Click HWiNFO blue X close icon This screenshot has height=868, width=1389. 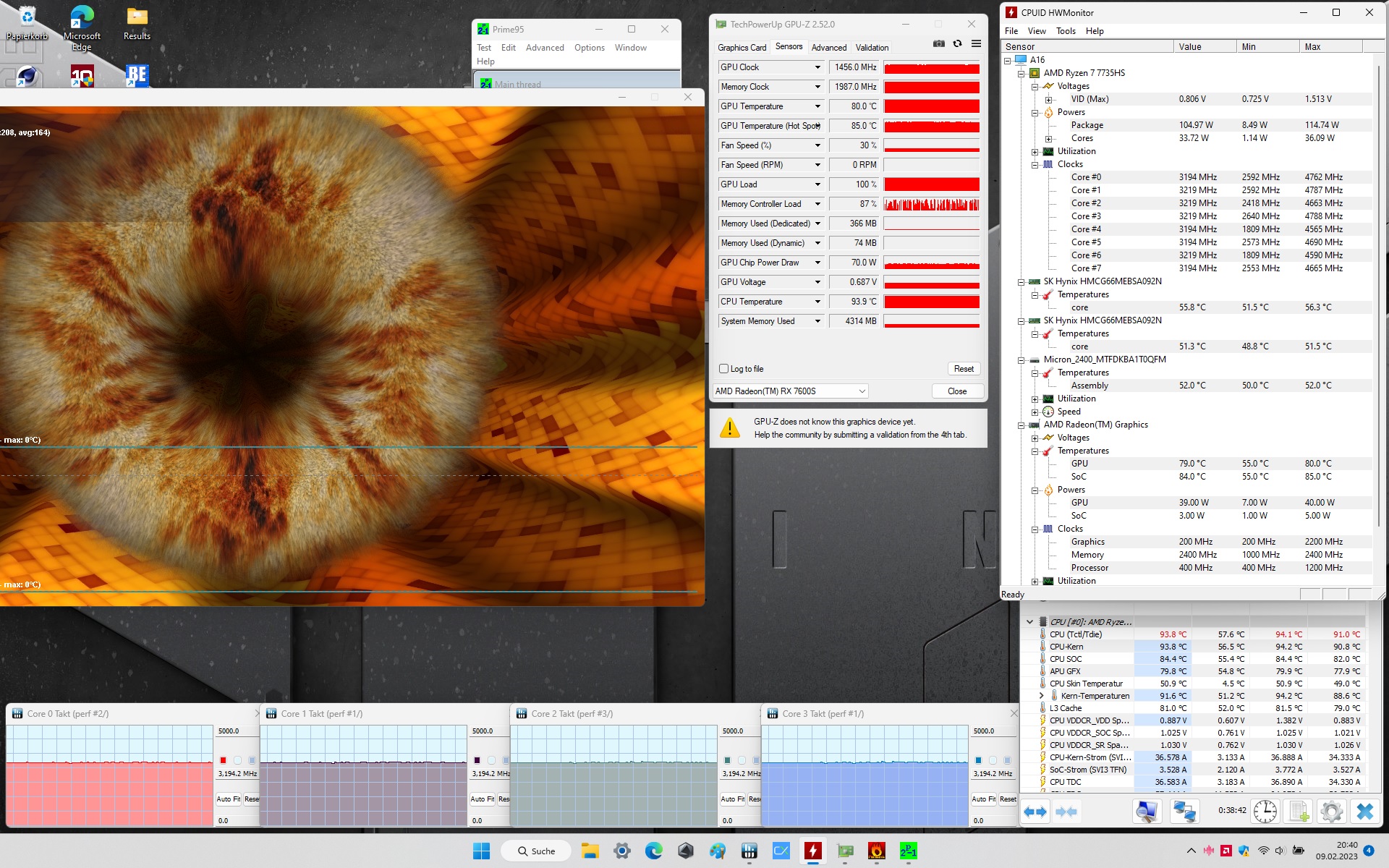point(1364,812)
